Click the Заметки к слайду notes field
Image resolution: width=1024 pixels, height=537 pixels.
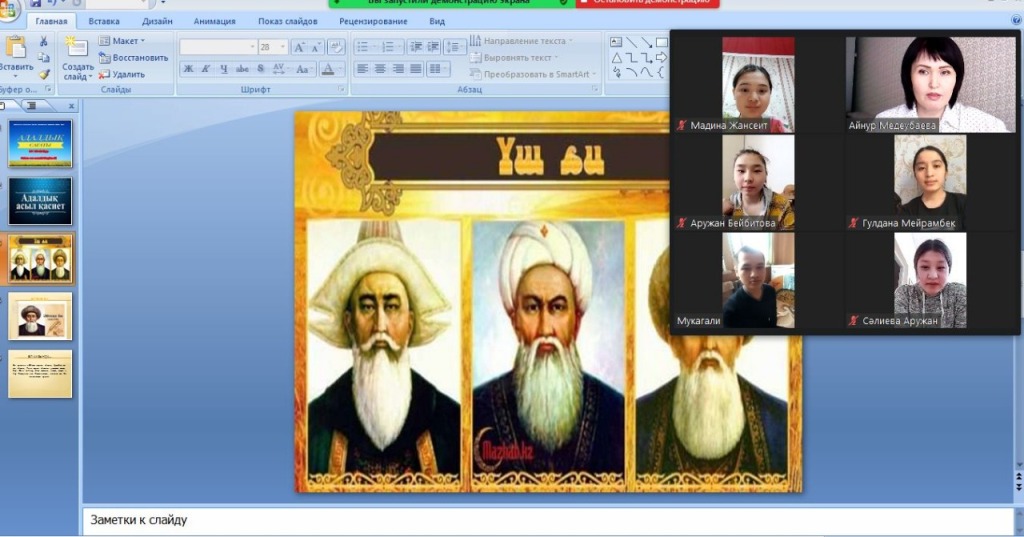548,521
